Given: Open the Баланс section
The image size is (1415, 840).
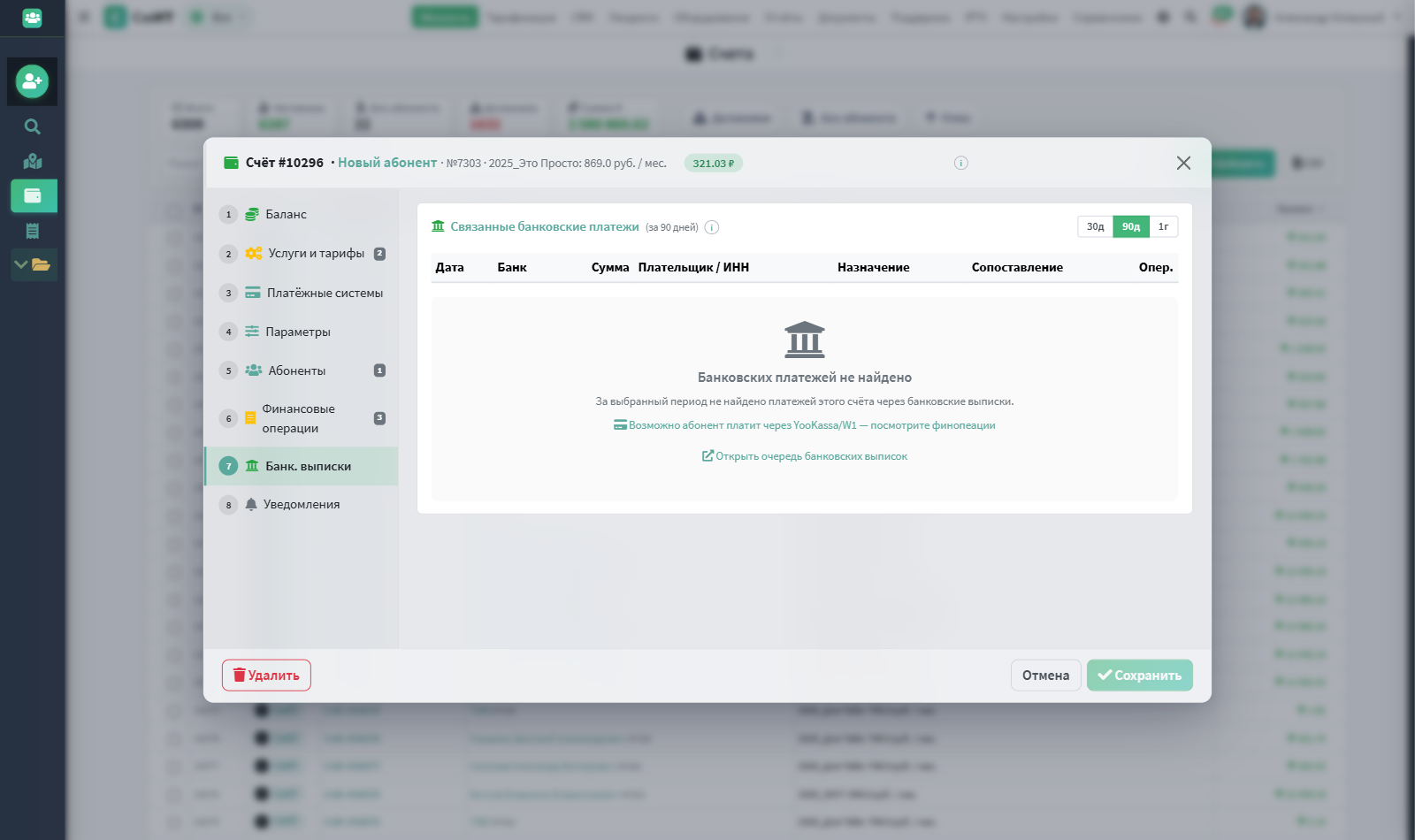Looking at the screenshot, I should tap(302, 214).
